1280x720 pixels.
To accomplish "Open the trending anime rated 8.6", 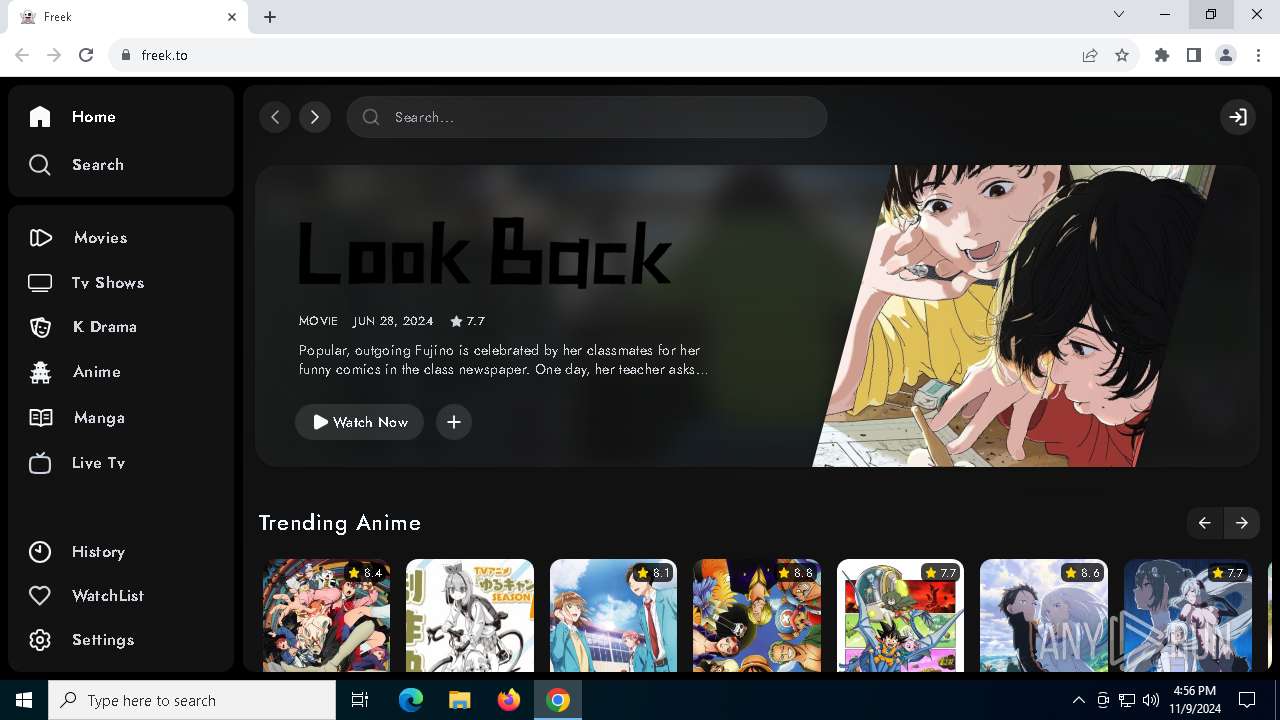I will tap(1044, 615).
